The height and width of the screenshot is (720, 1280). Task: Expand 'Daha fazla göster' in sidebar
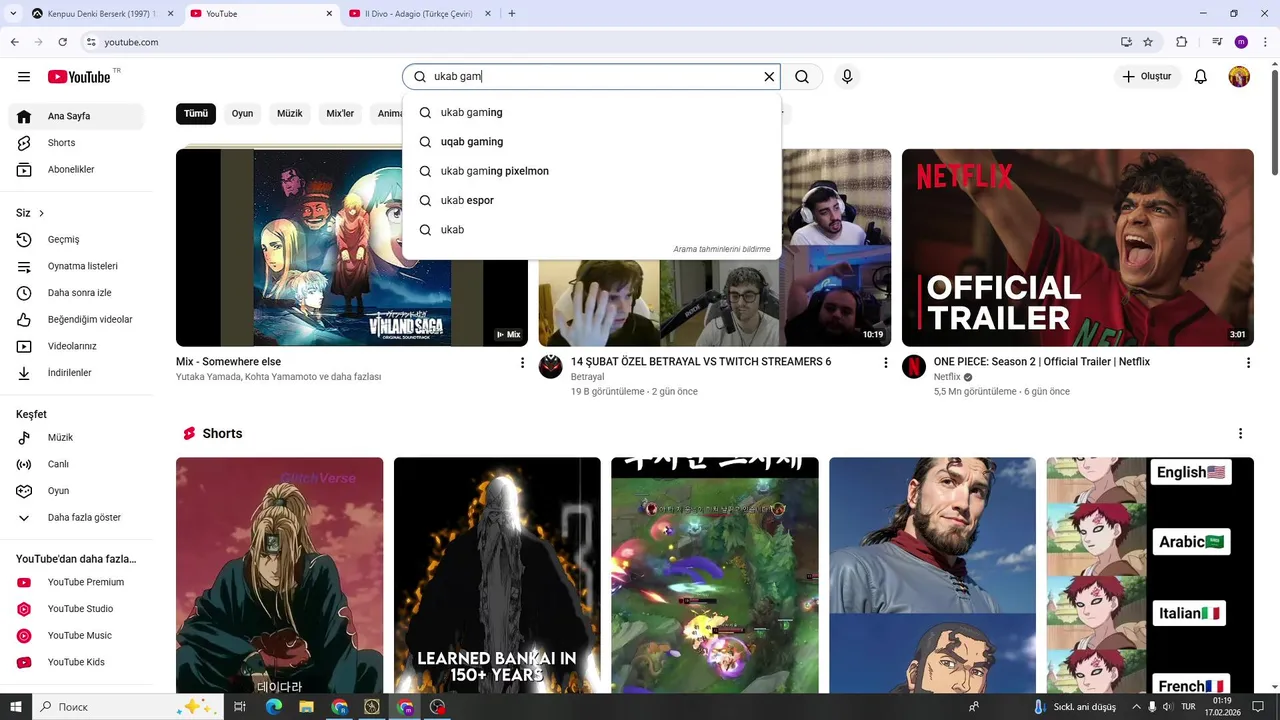[76, 518]
